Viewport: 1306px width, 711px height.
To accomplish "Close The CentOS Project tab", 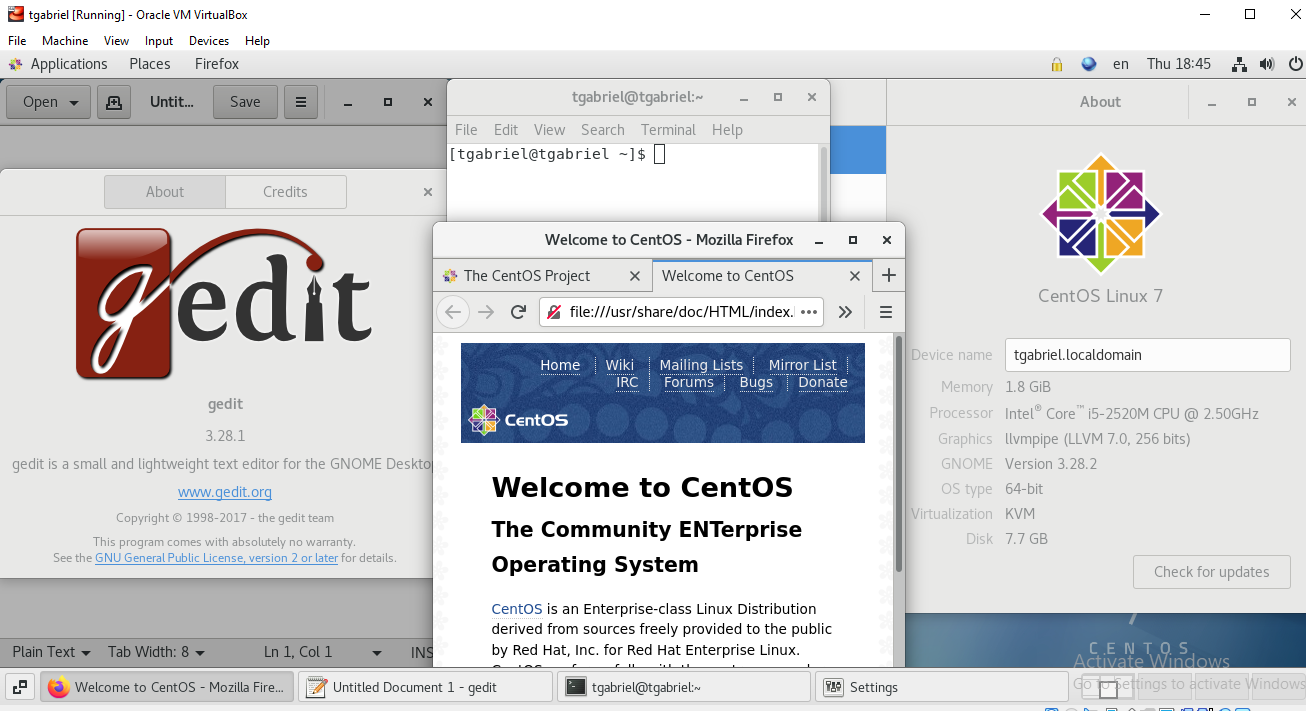I will [635, 276].
